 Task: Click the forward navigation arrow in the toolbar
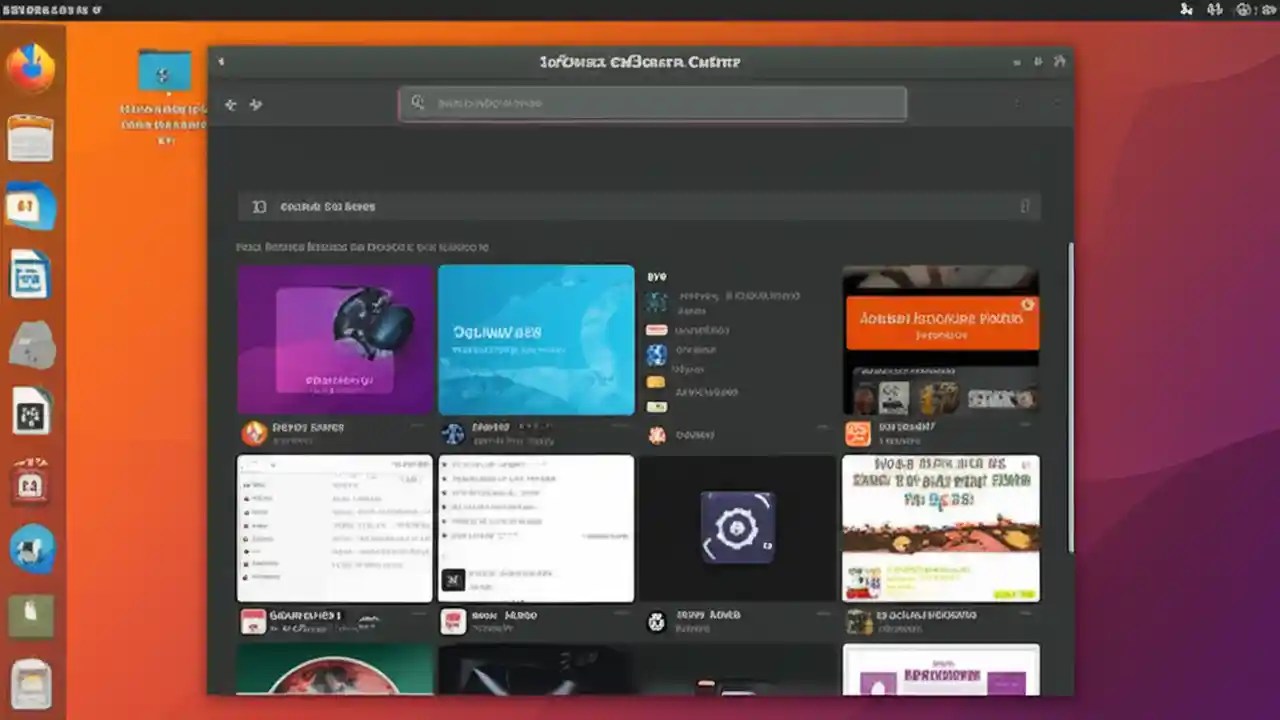[256, 104]
